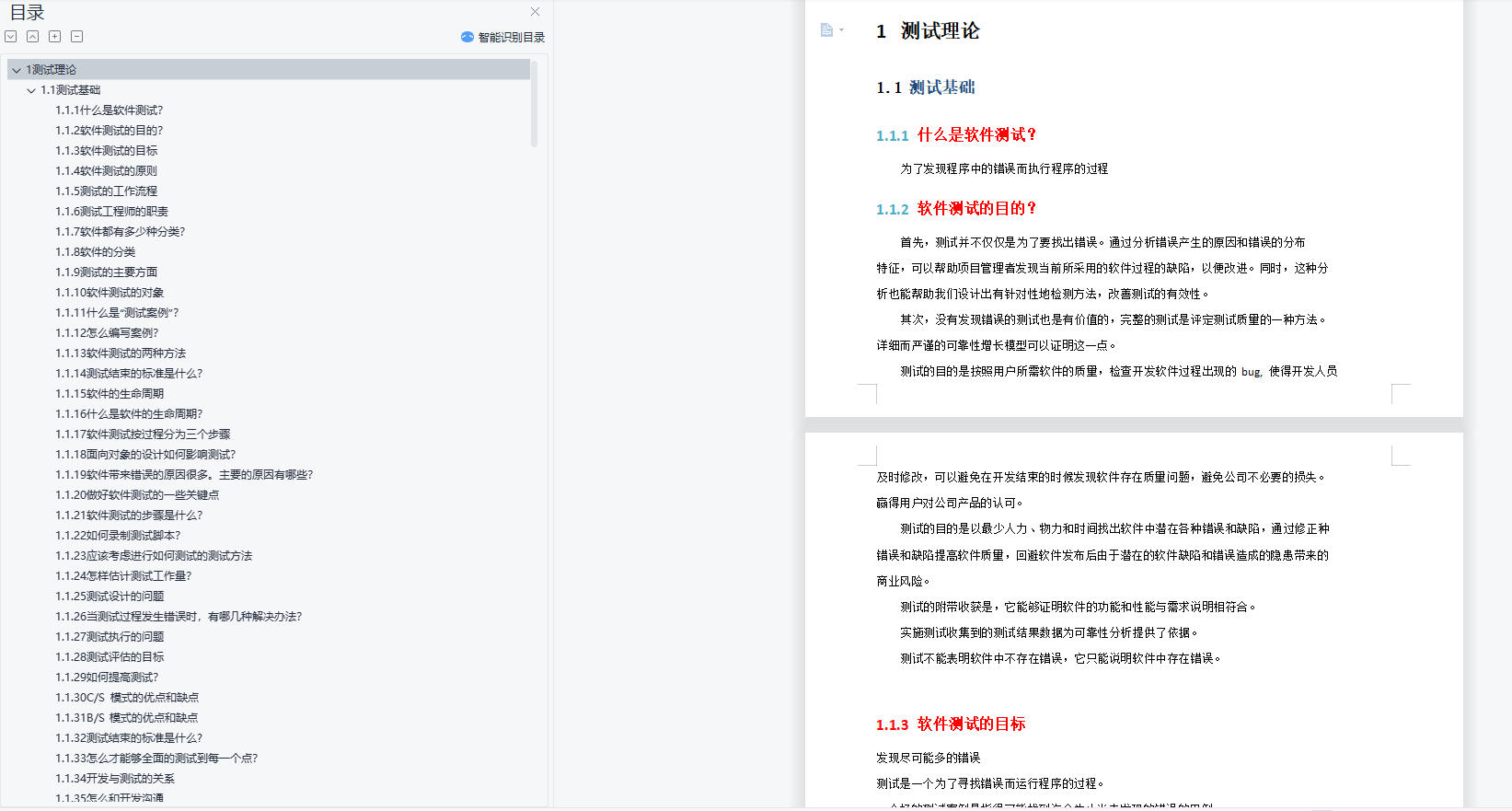
Task: Select 1.1.32测试结束的标准是什么? entry
Action: [x=129, y=738]
